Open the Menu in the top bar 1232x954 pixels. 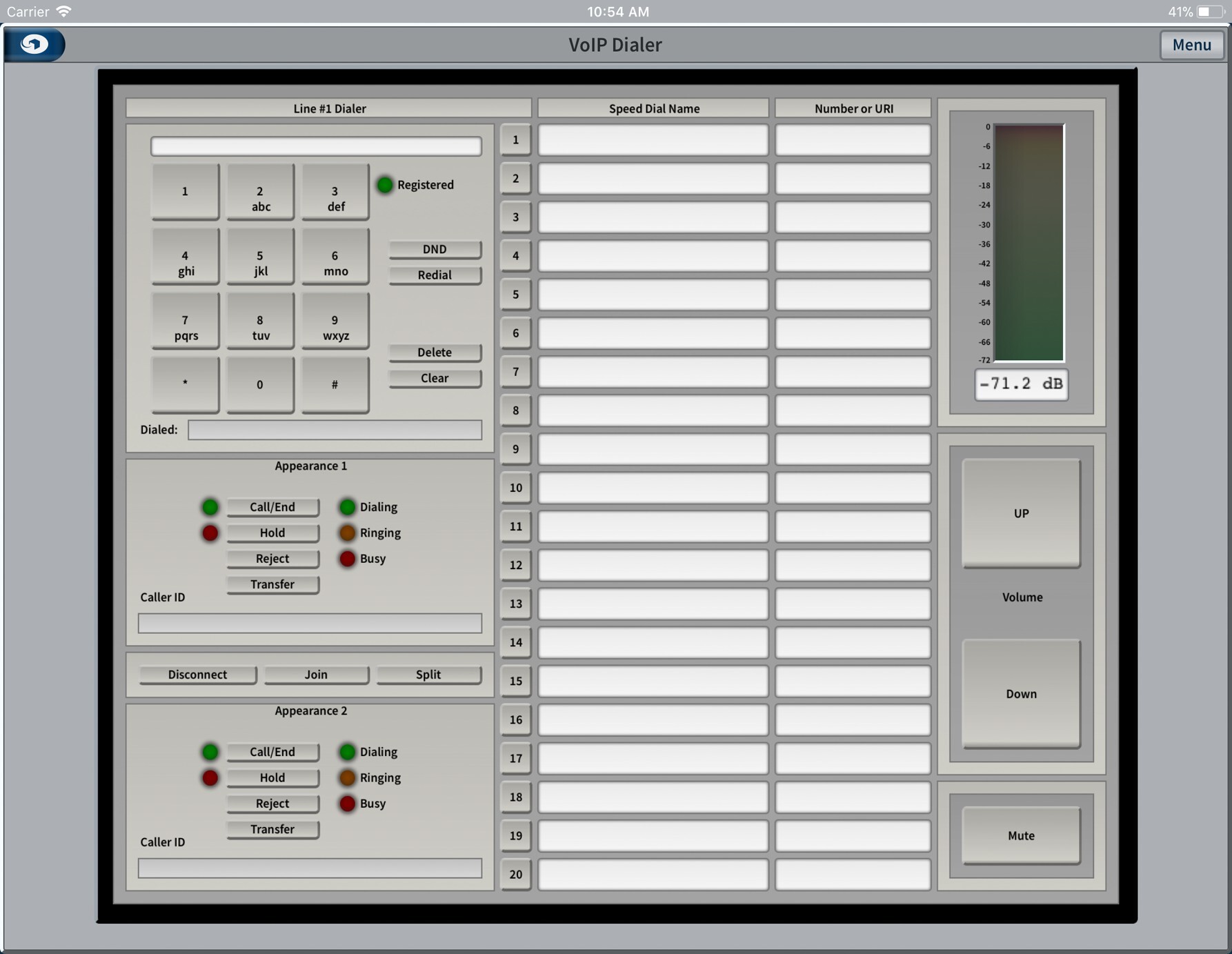click(1191, 45)
